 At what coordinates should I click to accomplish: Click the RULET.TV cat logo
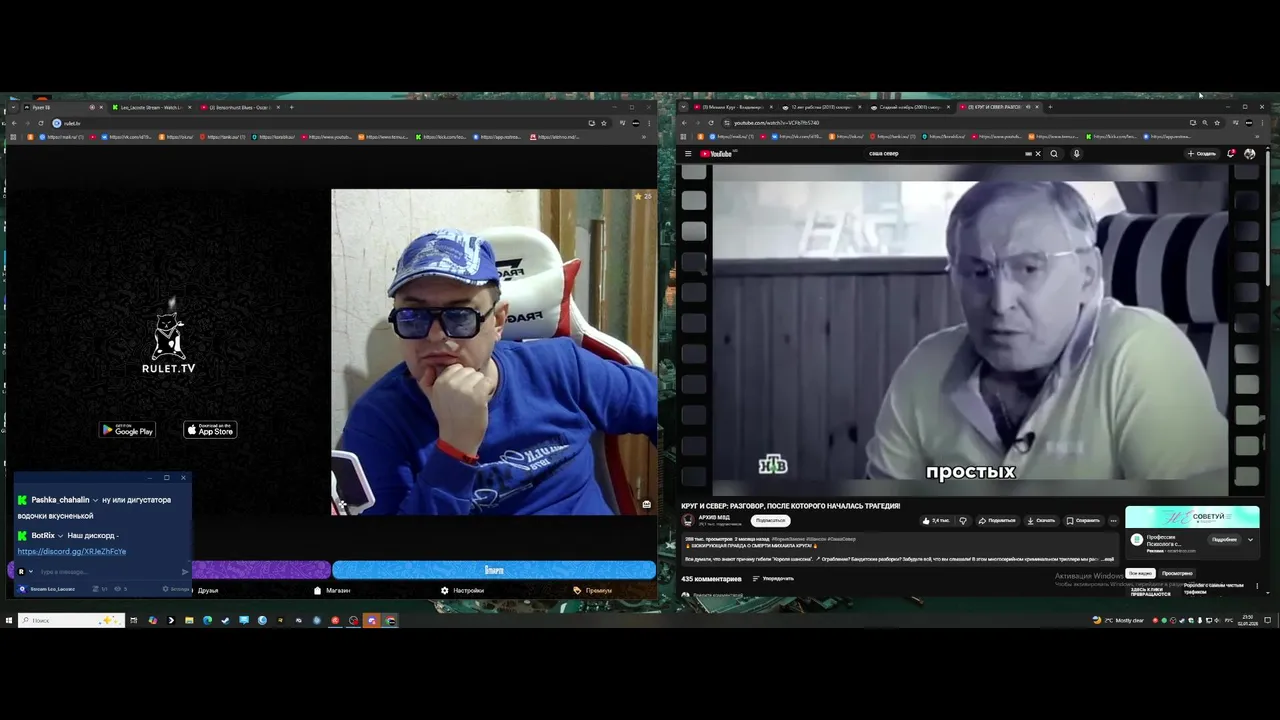click(169, 340)
